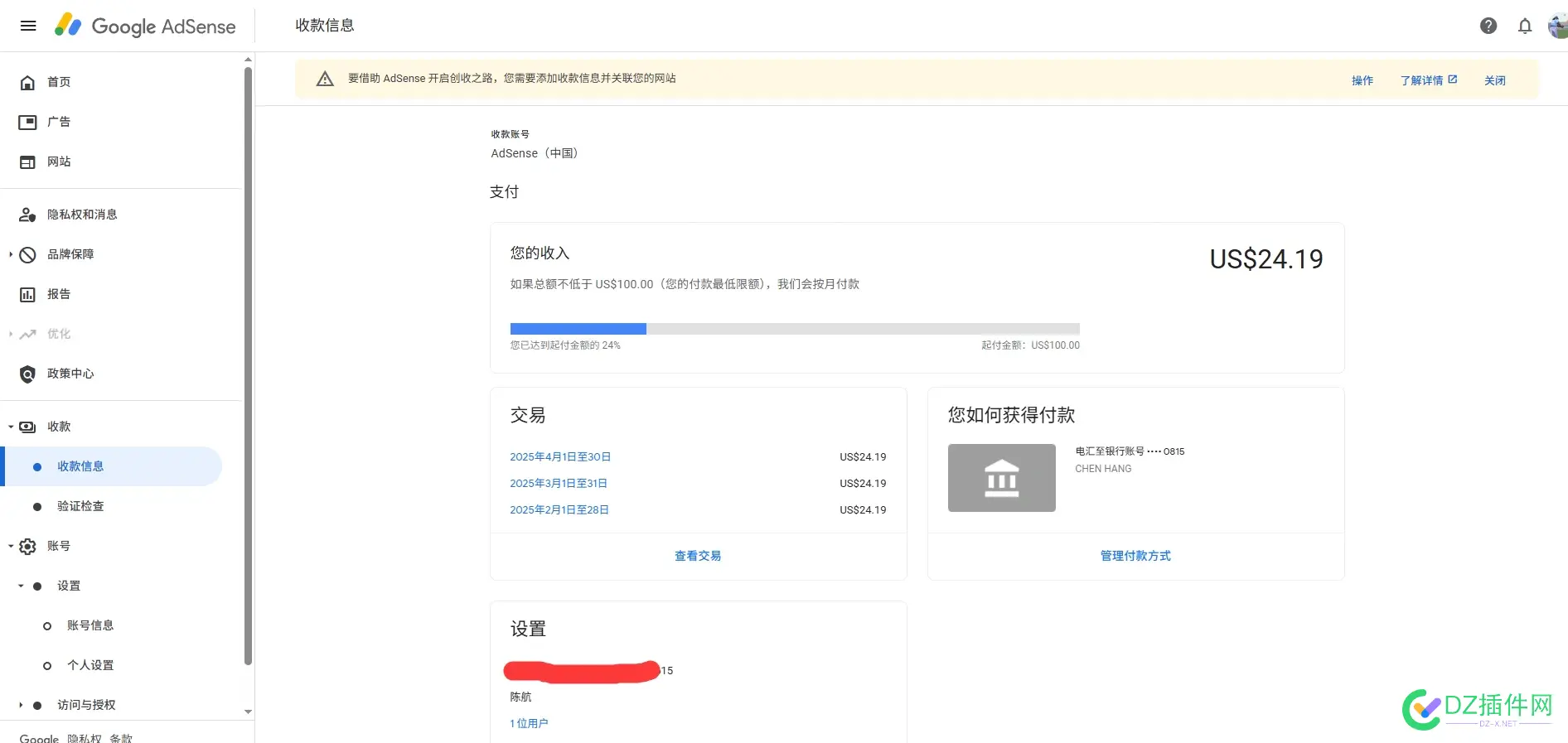Click the home icon next to 首页
This screenshot has height=743, width=1568.
[x=27, y=82]
